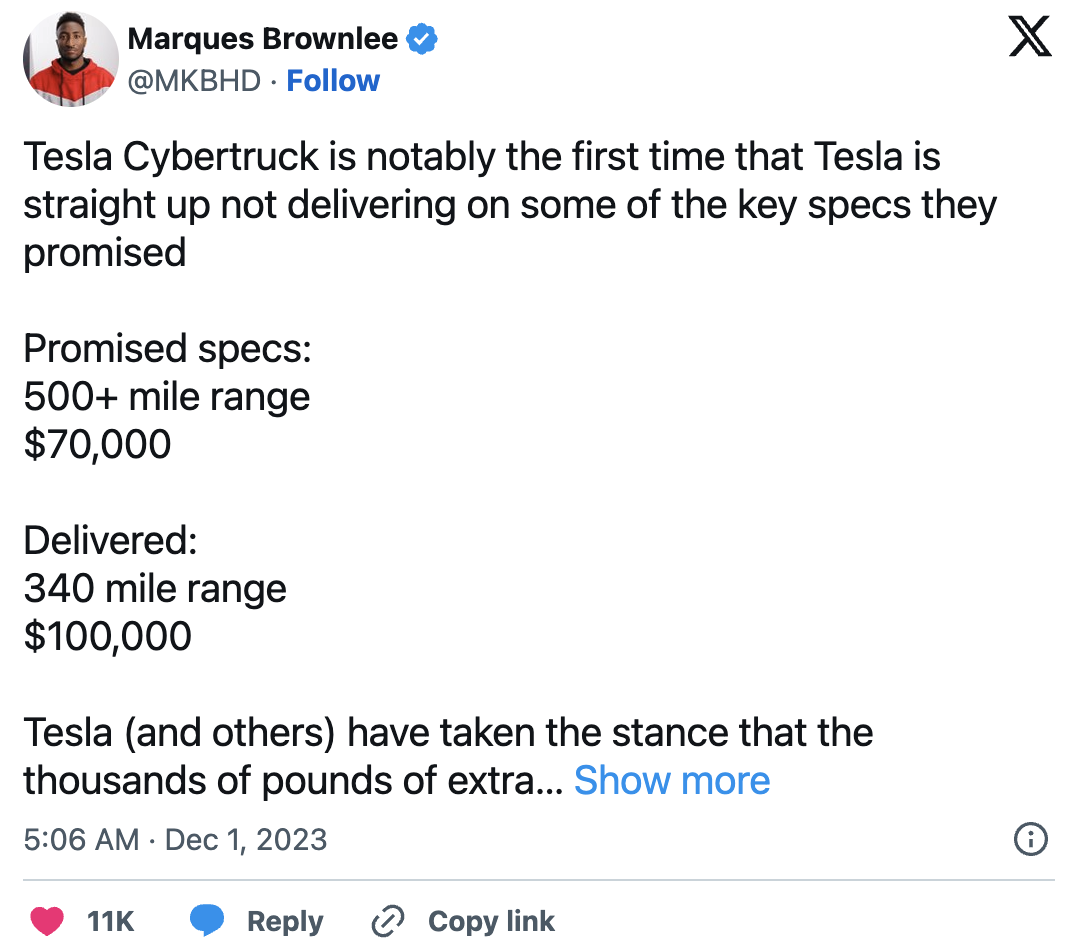Click the 11K like count
Viewport: 1074px width, 952px height.
(111, 921)
